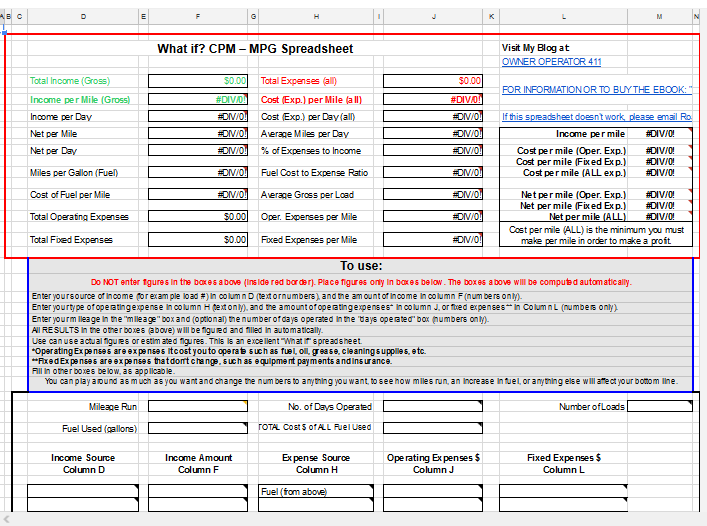The image size is (707, 526).
Task: Select the Fixed Expenses cell in the Fuel (from above) row
Action: (x=564, y=491)
